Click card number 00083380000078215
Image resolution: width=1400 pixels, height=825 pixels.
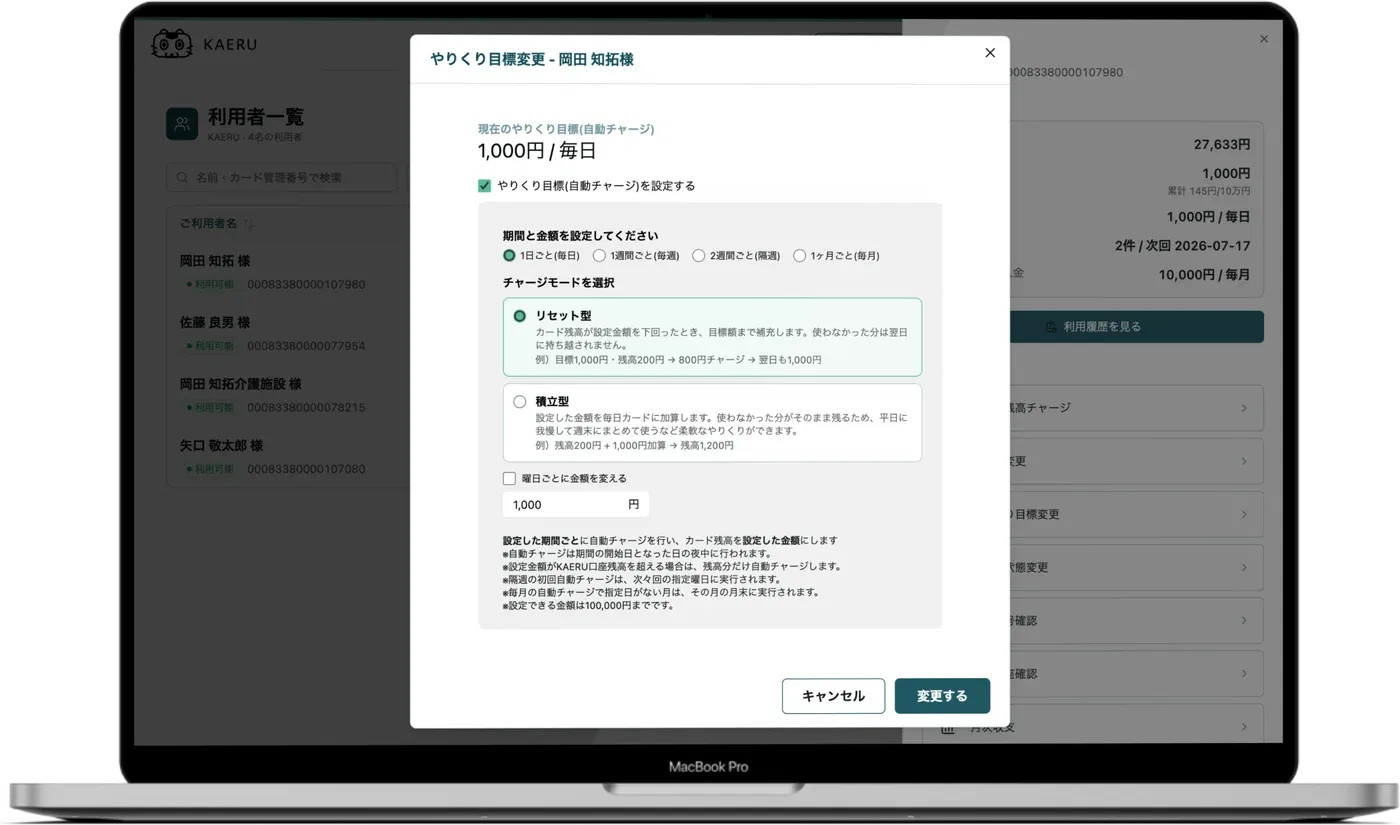coord(306,408)
